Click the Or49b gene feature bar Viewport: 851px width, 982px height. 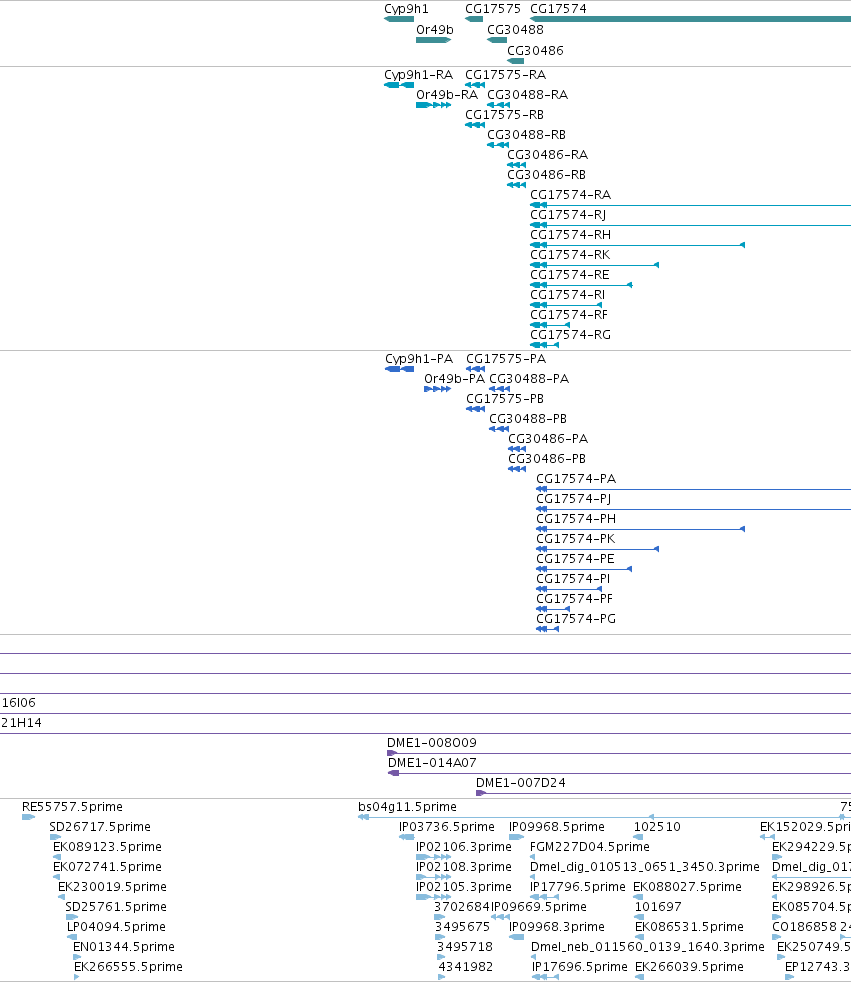coord(433,40)
